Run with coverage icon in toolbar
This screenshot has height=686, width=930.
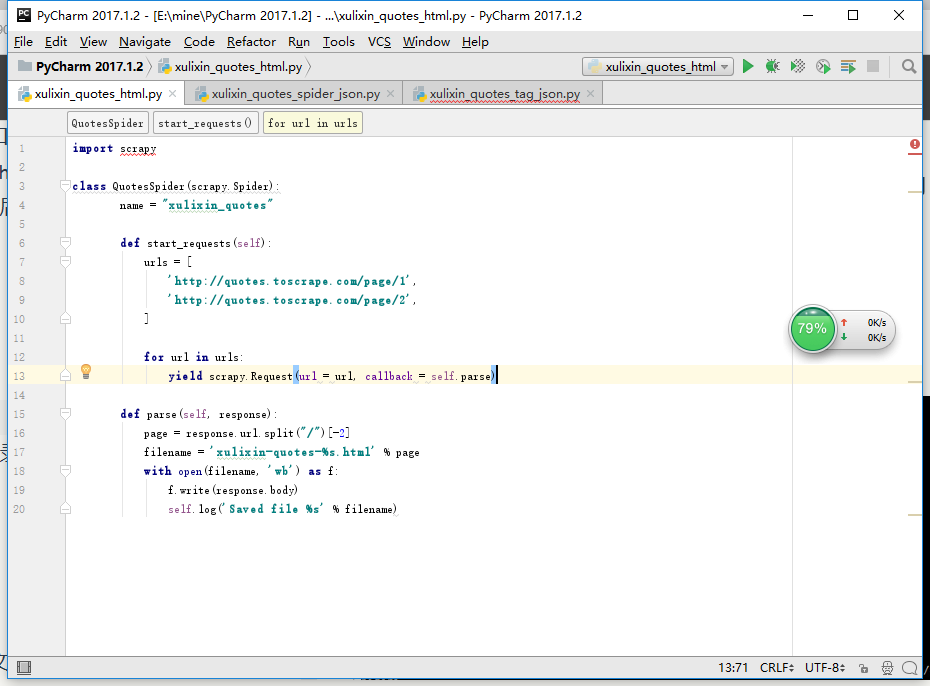coord(798,66)
